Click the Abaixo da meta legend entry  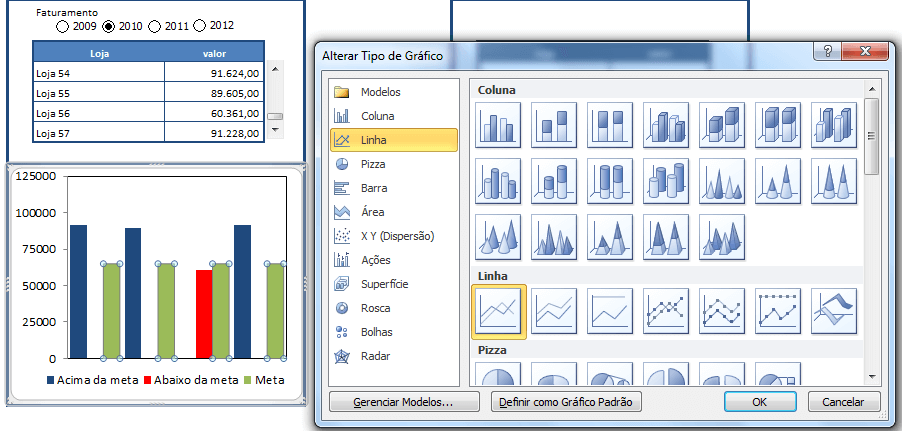click(191, 380)
